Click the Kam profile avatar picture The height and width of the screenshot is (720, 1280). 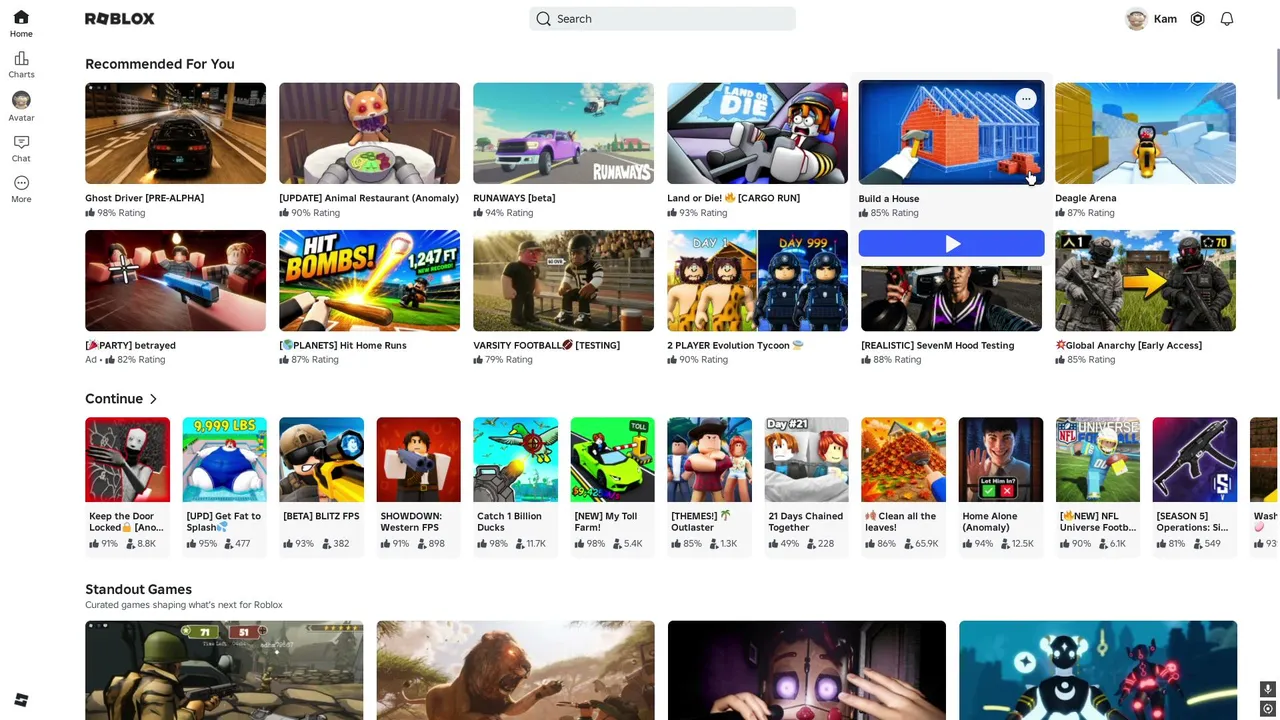pyautogui.click(x=1136, y=19)
